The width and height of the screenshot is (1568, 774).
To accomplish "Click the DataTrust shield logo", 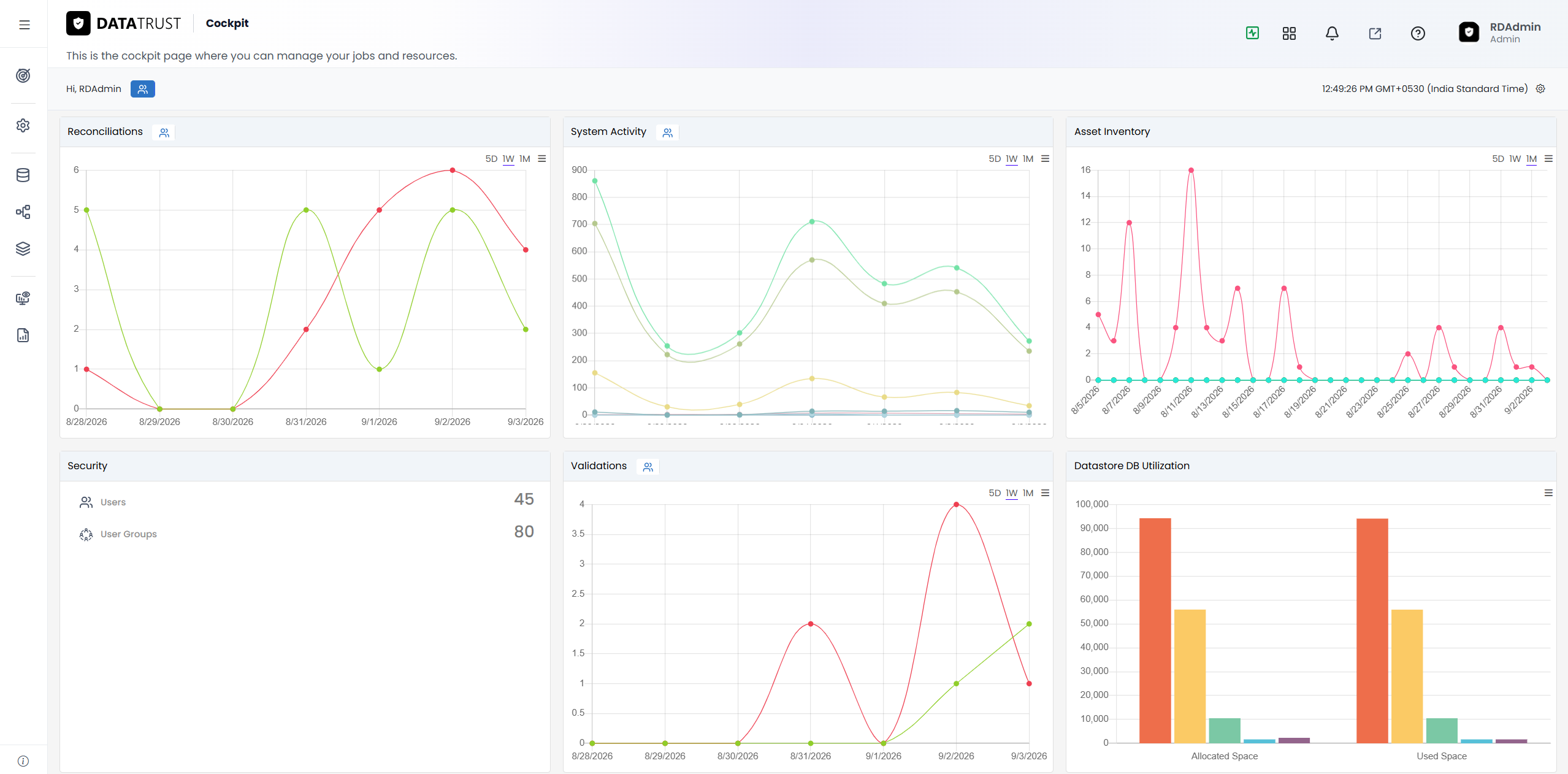I will pyautogui.click(x=78, y=23).
